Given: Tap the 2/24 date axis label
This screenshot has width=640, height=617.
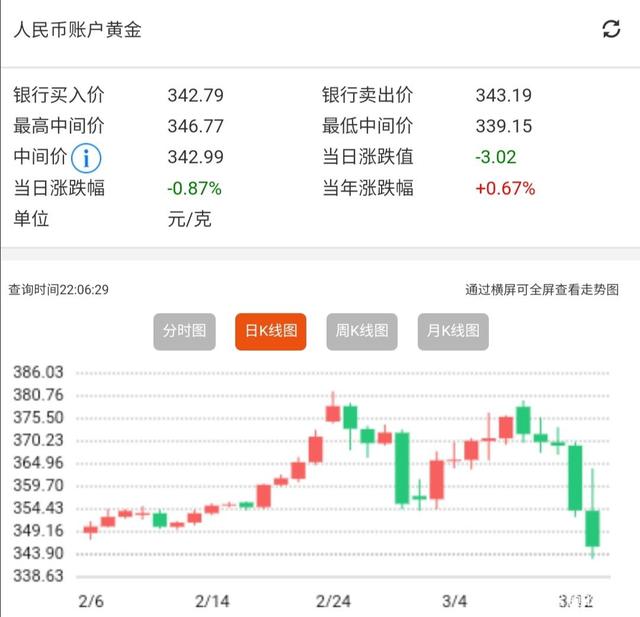Looking at the screenshot, I should tap(333, 601).
